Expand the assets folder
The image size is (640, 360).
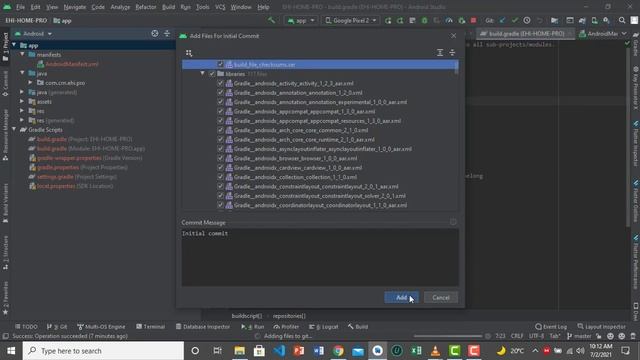22,102
